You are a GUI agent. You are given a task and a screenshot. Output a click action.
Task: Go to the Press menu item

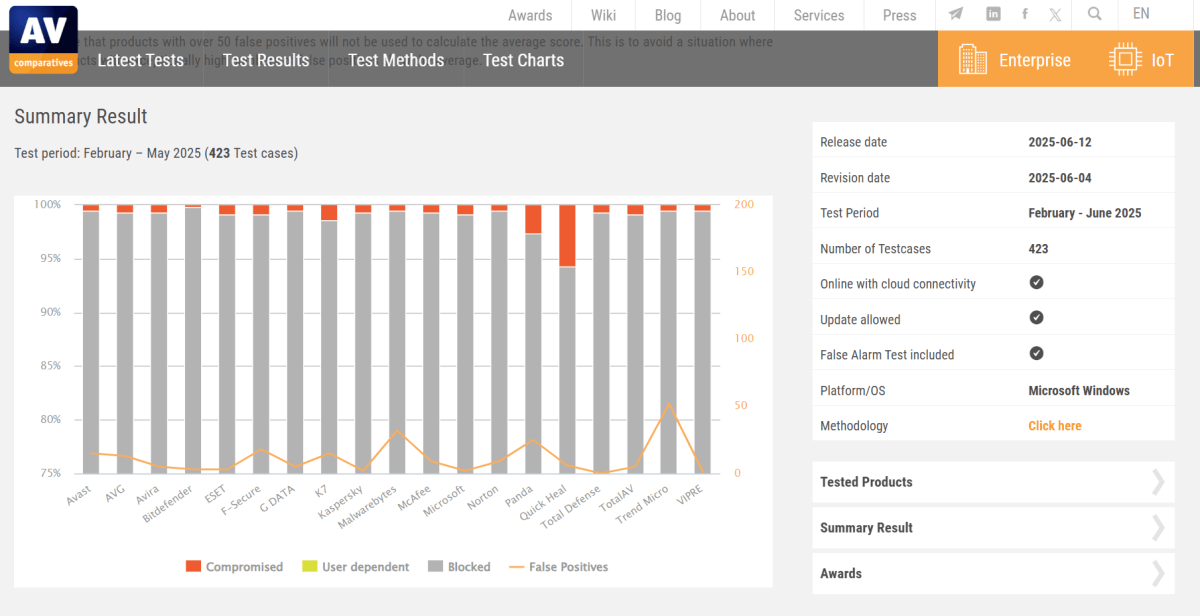click(x=900, y=15)
